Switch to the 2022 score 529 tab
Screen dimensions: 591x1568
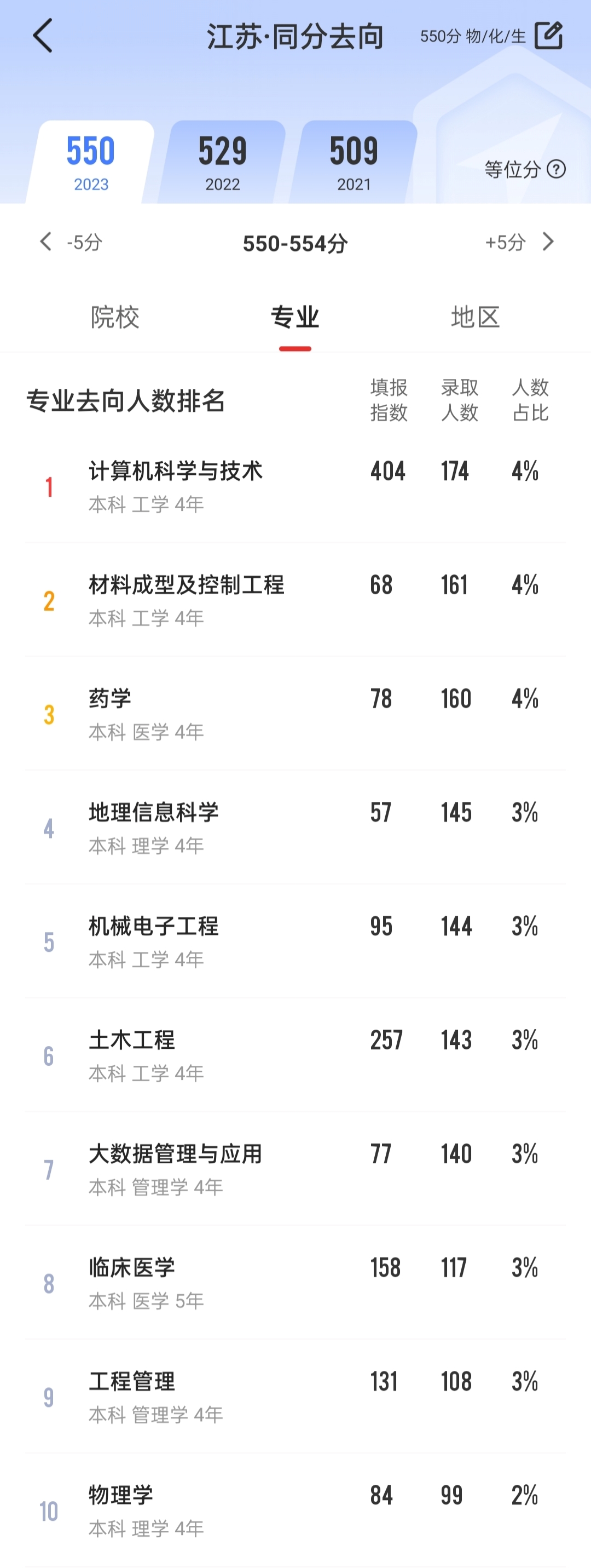[223, 162]
